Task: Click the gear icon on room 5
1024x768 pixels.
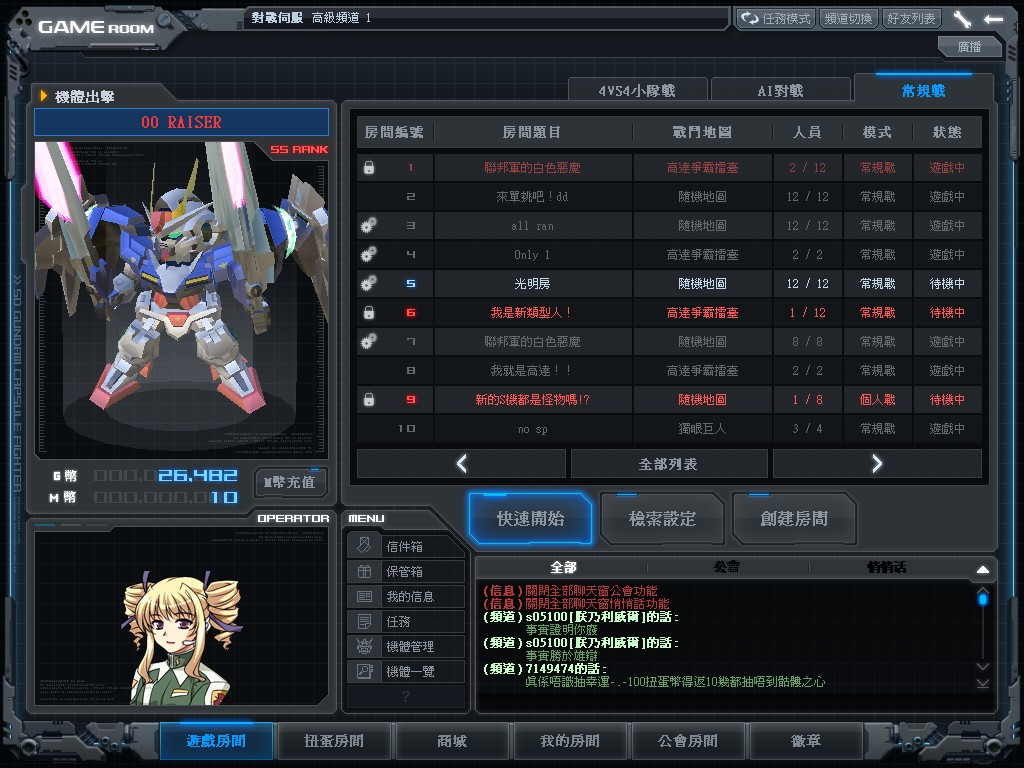Action: click(x=368, y=283)
